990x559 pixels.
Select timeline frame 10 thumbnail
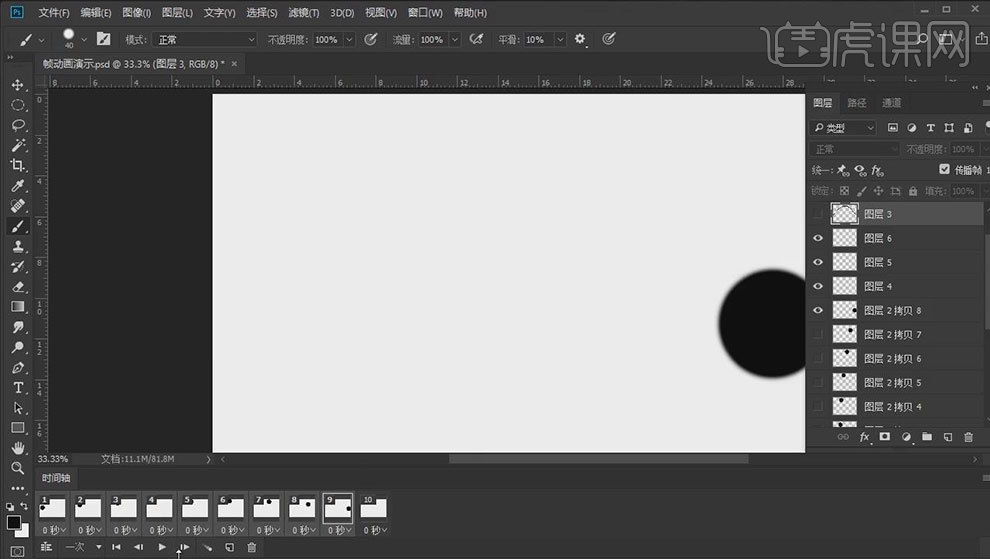point(373,508)
